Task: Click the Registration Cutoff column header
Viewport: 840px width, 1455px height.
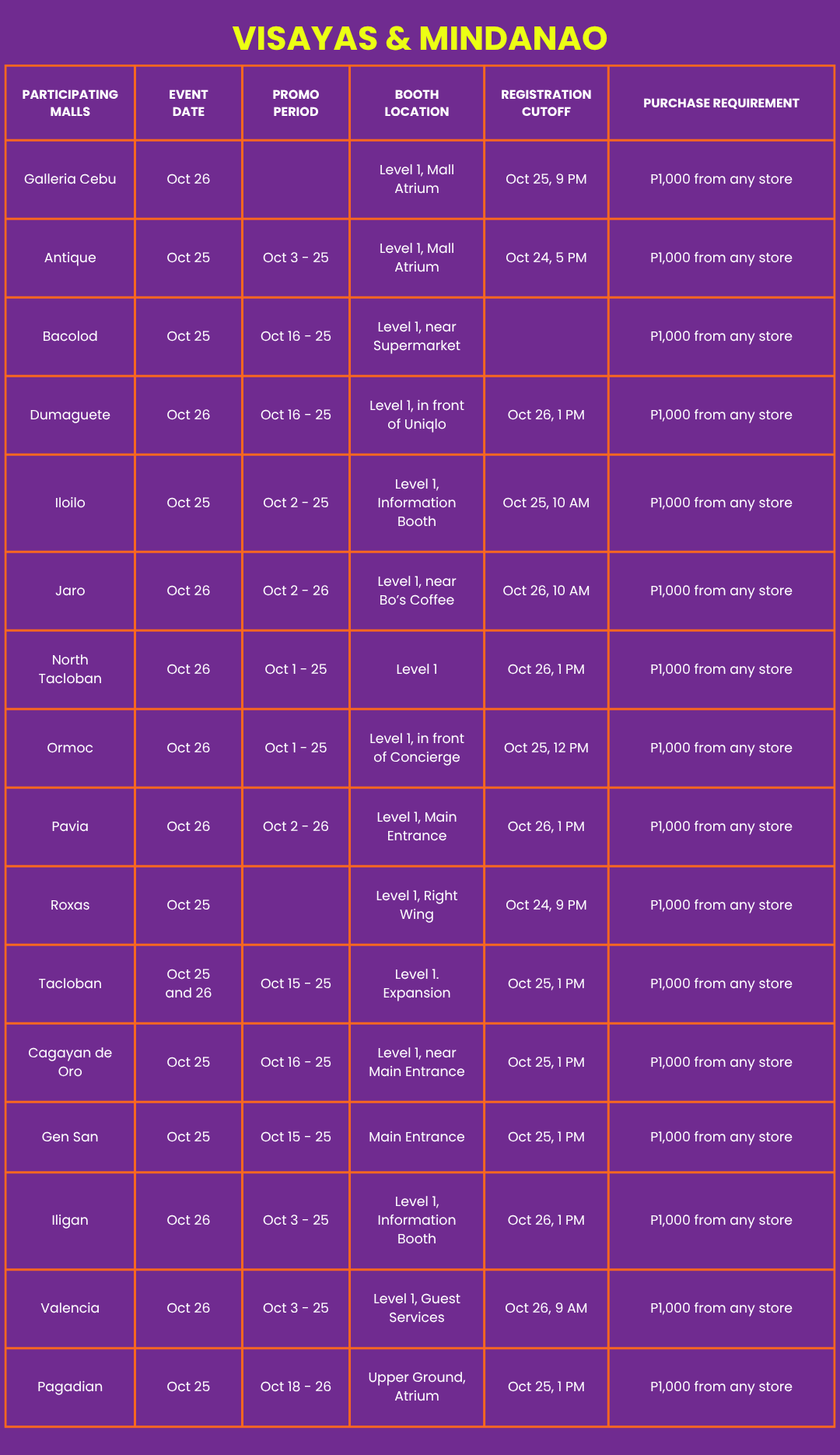Action: (x=546, y=103)
